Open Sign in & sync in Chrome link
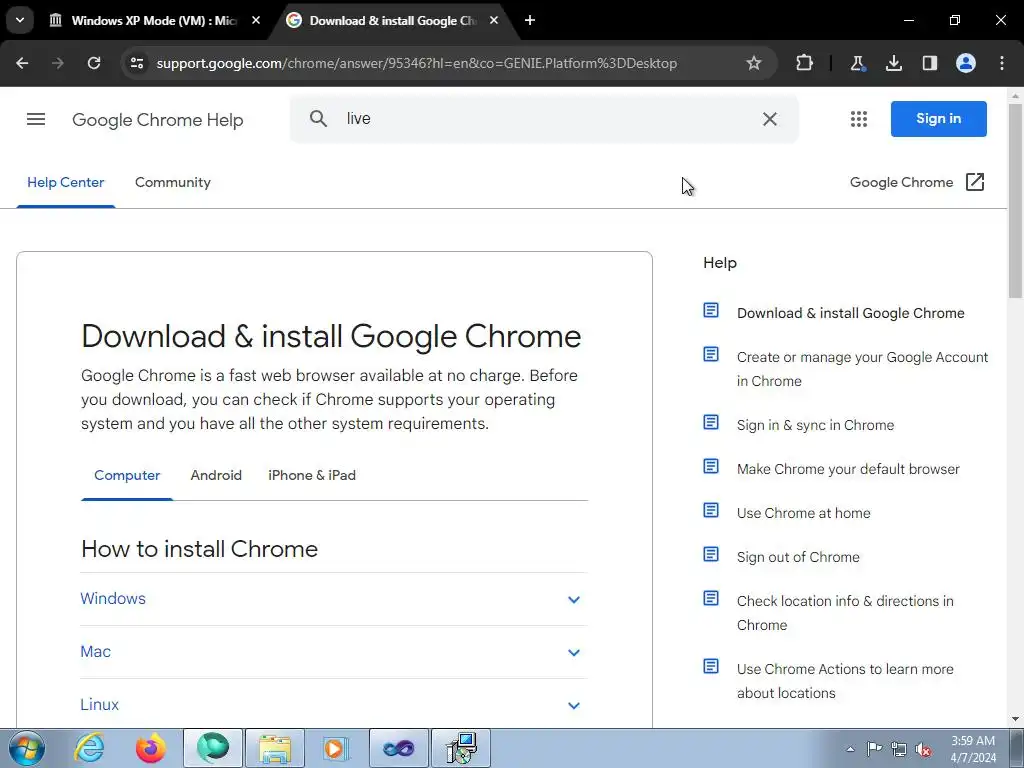The image size is (1024, 768). (x=815, y=425)
